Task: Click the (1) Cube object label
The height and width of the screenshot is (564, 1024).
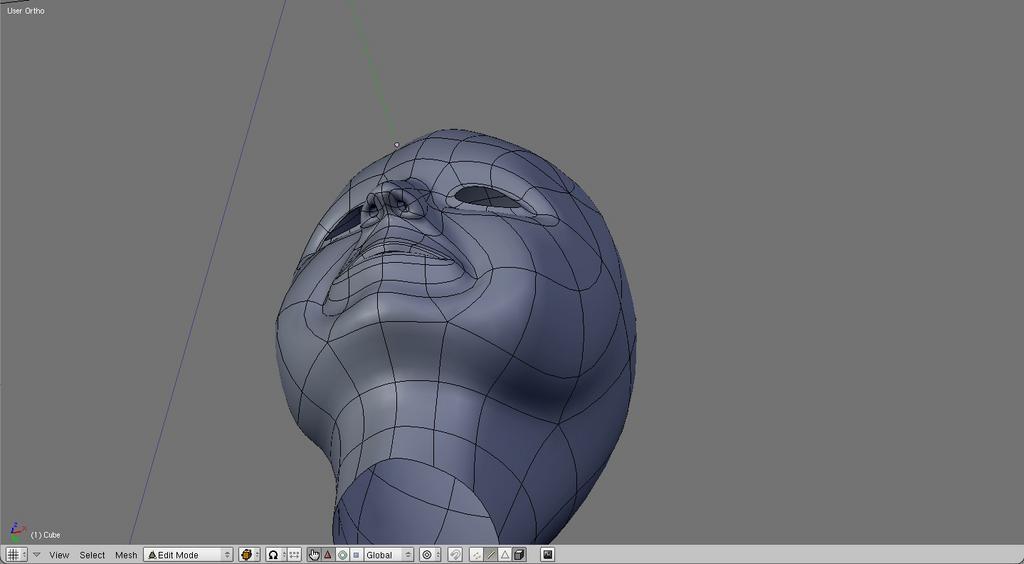Action: point(46,535)
